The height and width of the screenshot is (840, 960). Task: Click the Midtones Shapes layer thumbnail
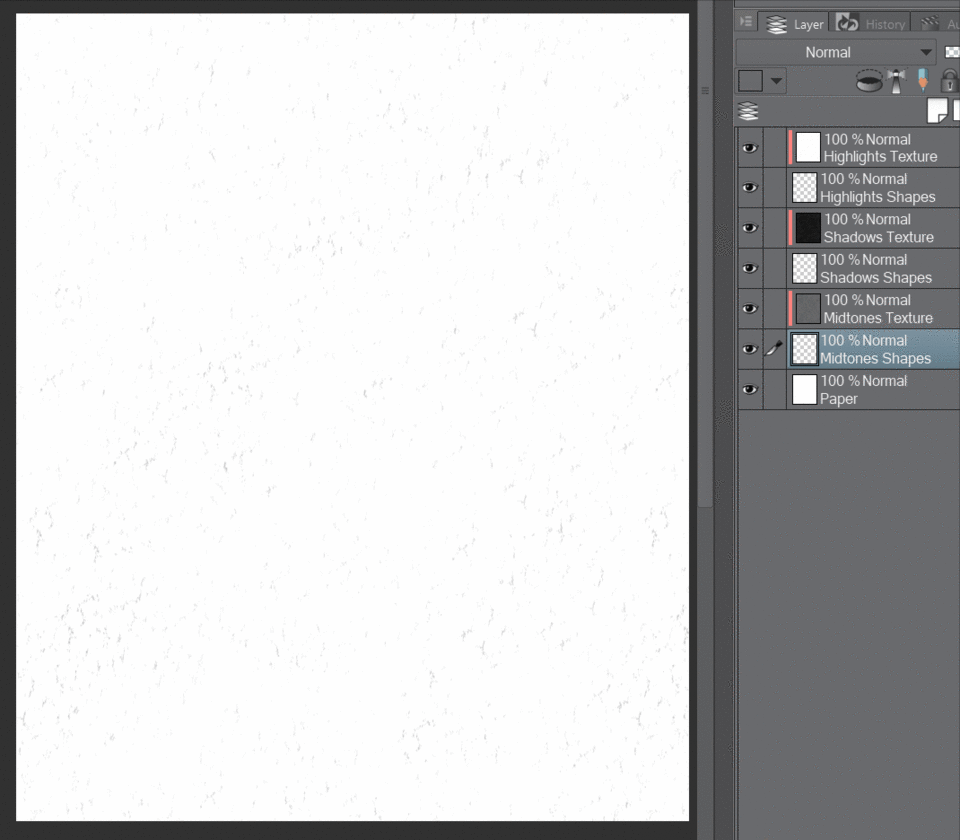(x=803, y=349)
